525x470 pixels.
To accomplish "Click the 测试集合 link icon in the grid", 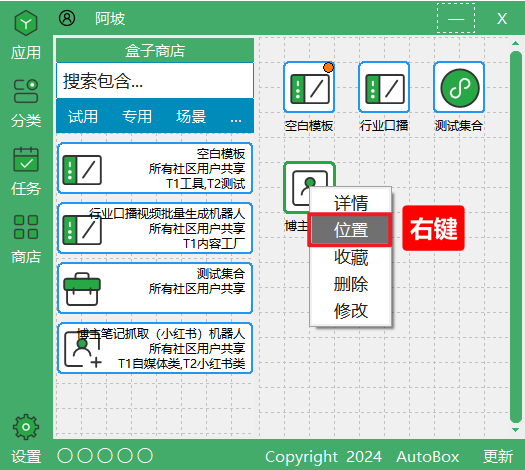I will [459, 87].
